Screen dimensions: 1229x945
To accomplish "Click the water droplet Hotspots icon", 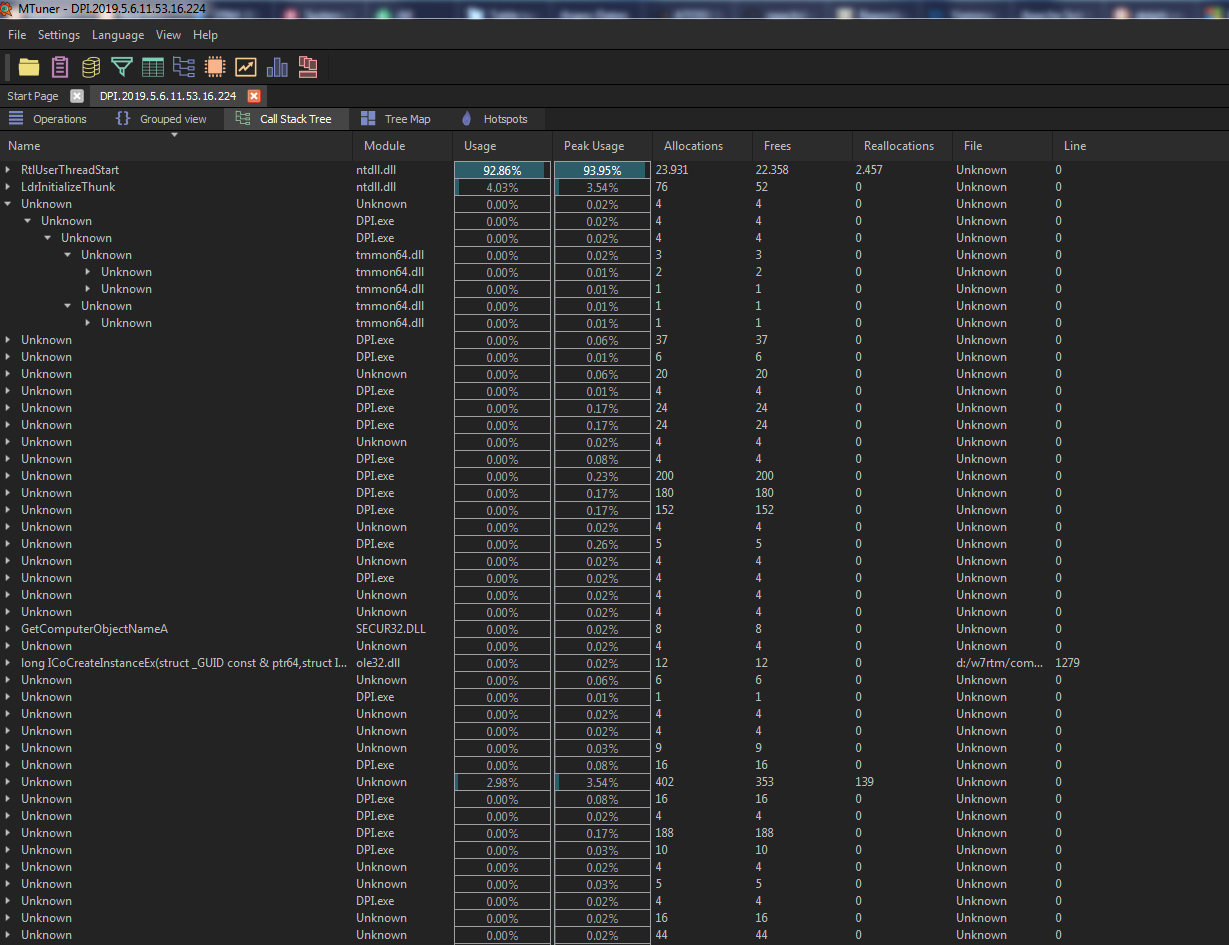I will click(466, 118).
